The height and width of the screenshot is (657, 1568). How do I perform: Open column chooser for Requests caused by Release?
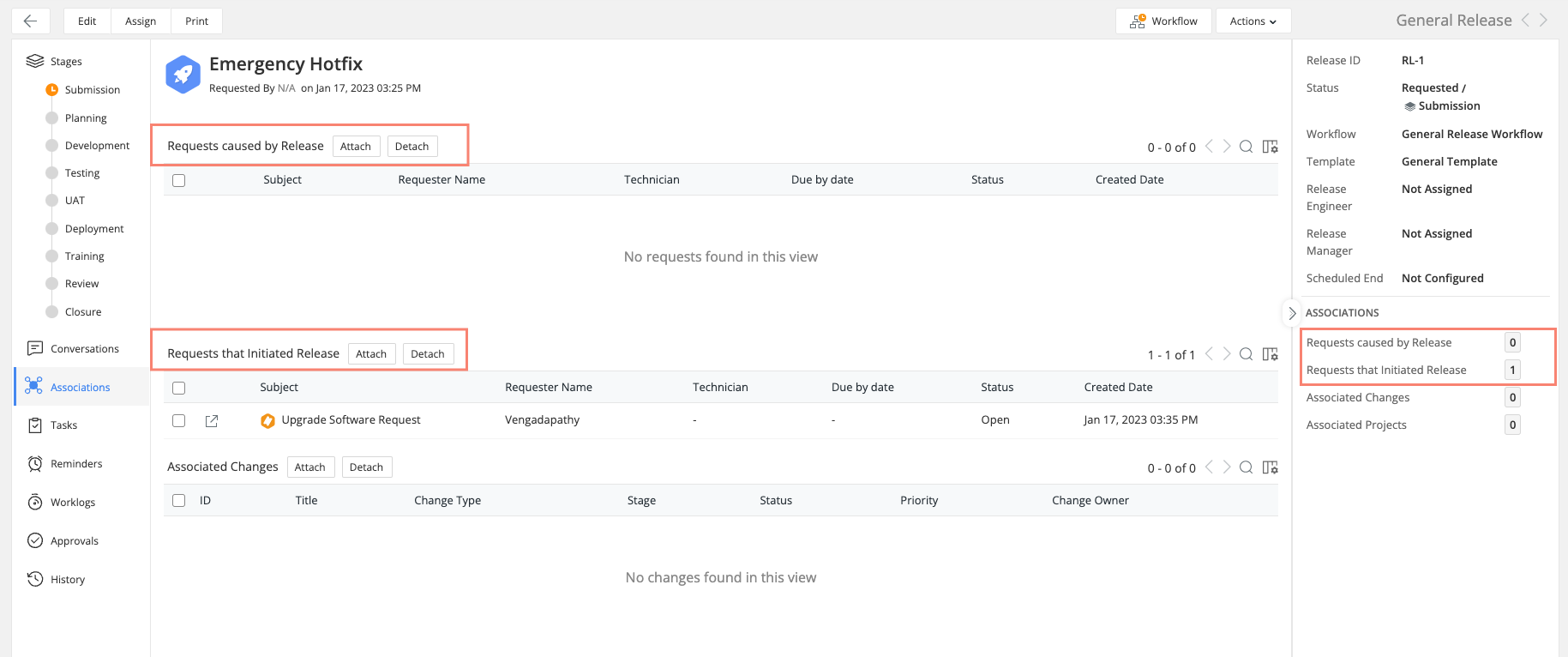click(x=1271, y=147)
